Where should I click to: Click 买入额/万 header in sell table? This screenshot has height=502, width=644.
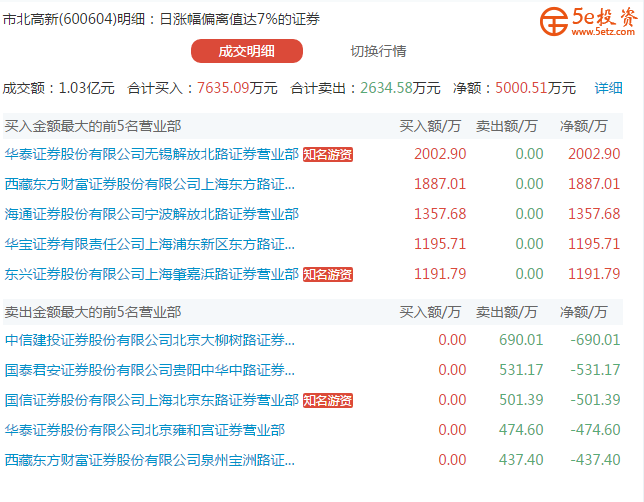point(430,312)
